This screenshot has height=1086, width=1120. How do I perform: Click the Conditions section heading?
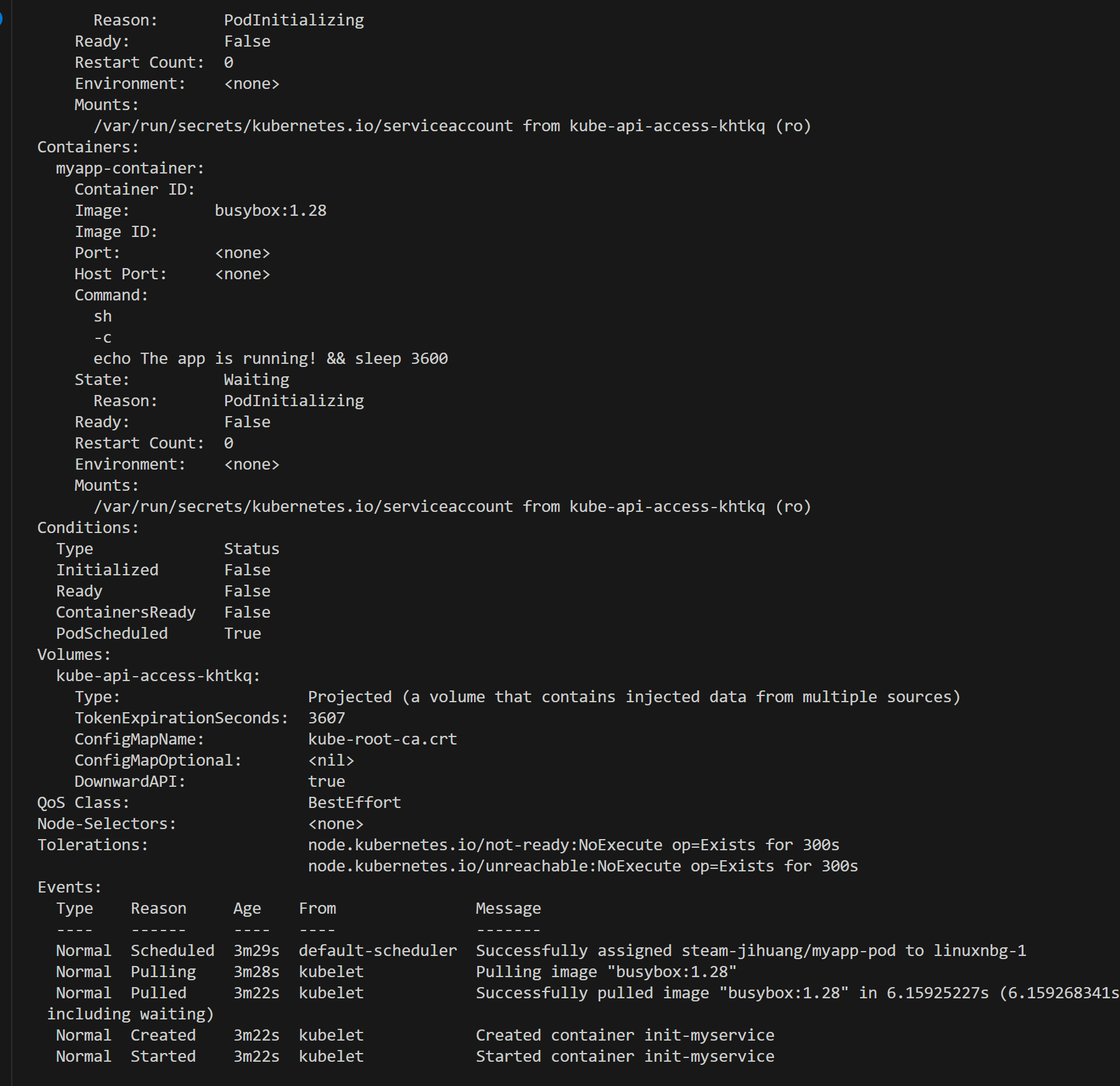coord(88,528)
